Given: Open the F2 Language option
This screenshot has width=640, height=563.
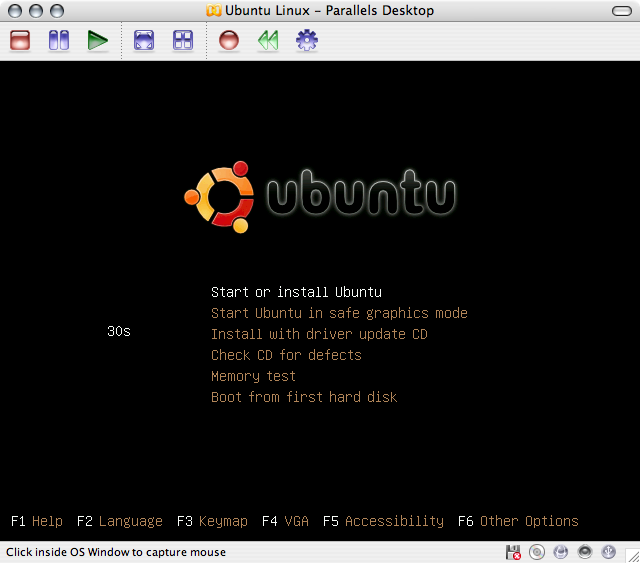Looking at the screenshot, I should tap(120, 521).
